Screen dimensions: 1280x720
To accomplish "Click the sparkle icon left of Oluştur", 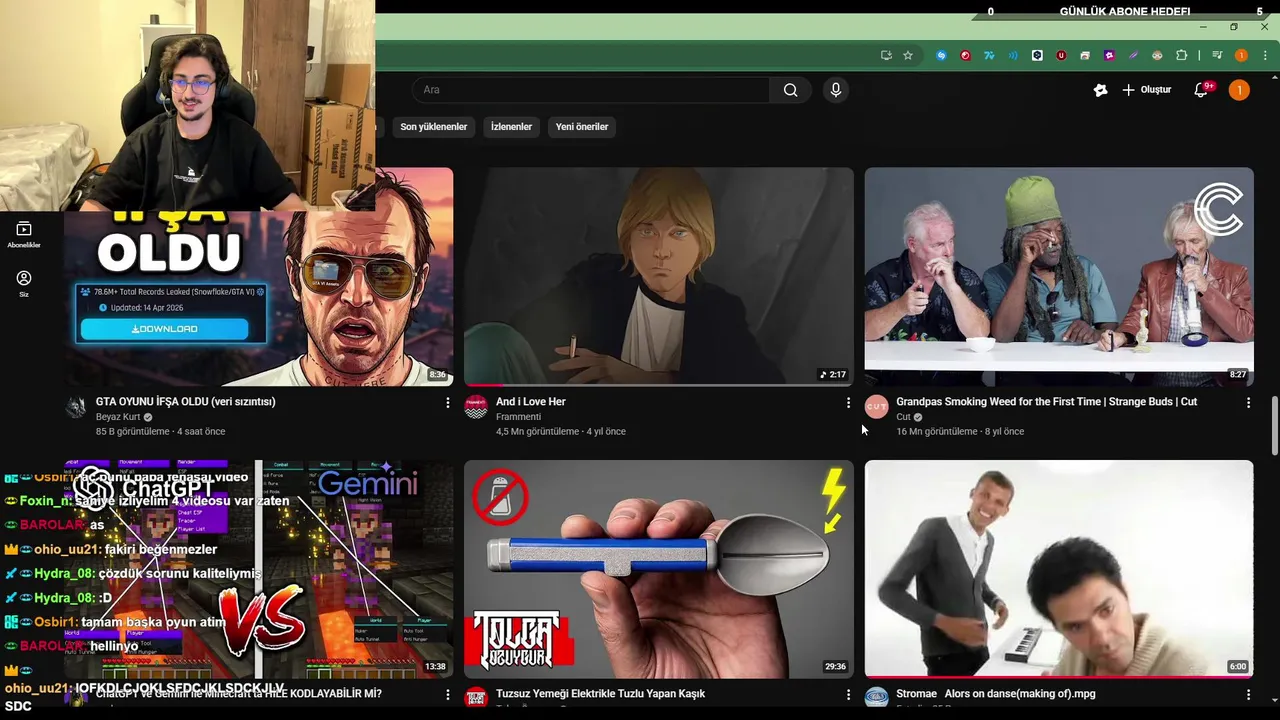I will pyautogui.click(x=1100, y=90).
